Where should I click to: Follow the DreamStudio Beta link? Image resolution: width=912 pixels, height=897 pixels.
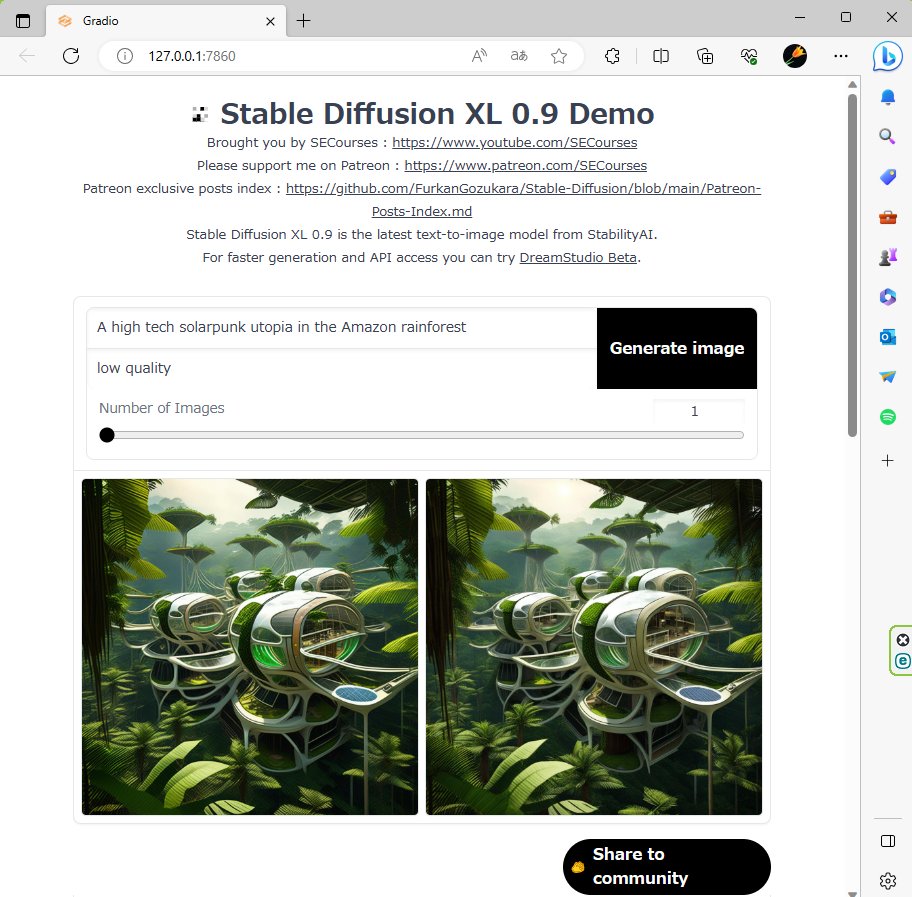pyautogui.click(x=578, y=257)
